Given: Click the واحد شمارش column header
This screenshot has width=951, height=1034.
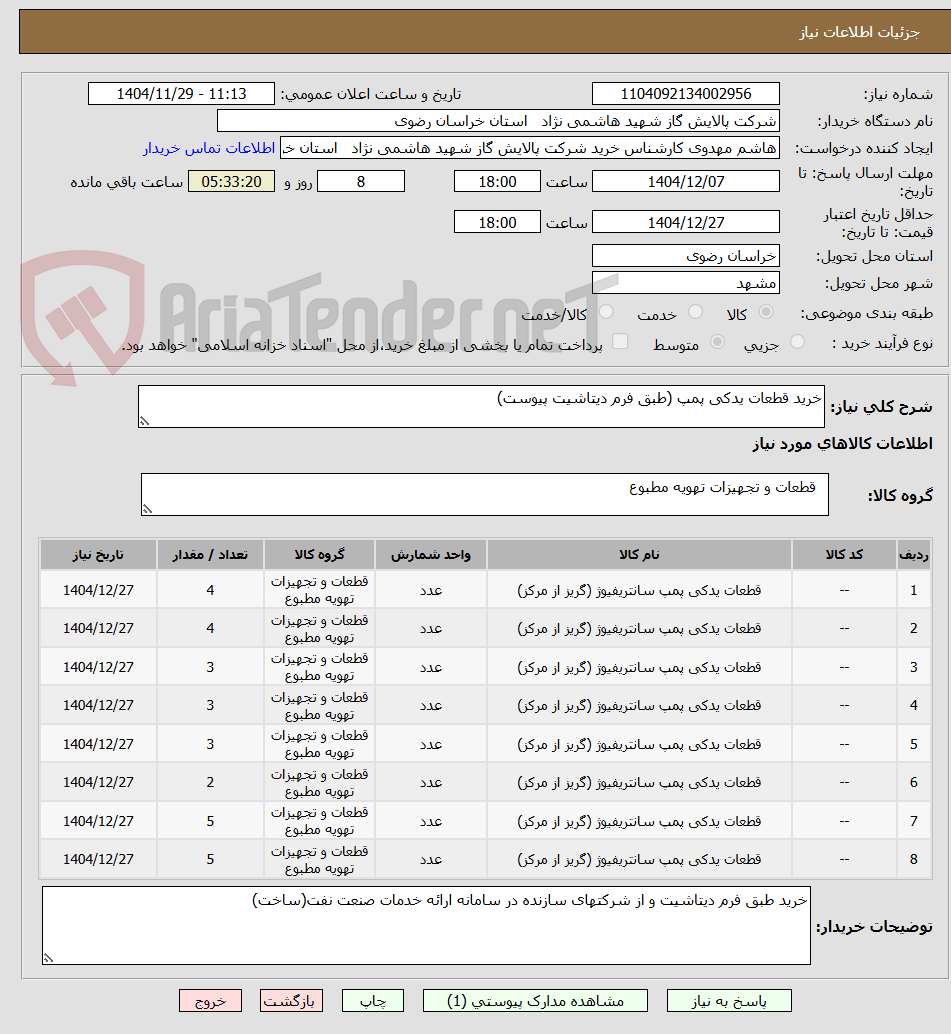Looking at the screenshot, I should pos(431,555).
